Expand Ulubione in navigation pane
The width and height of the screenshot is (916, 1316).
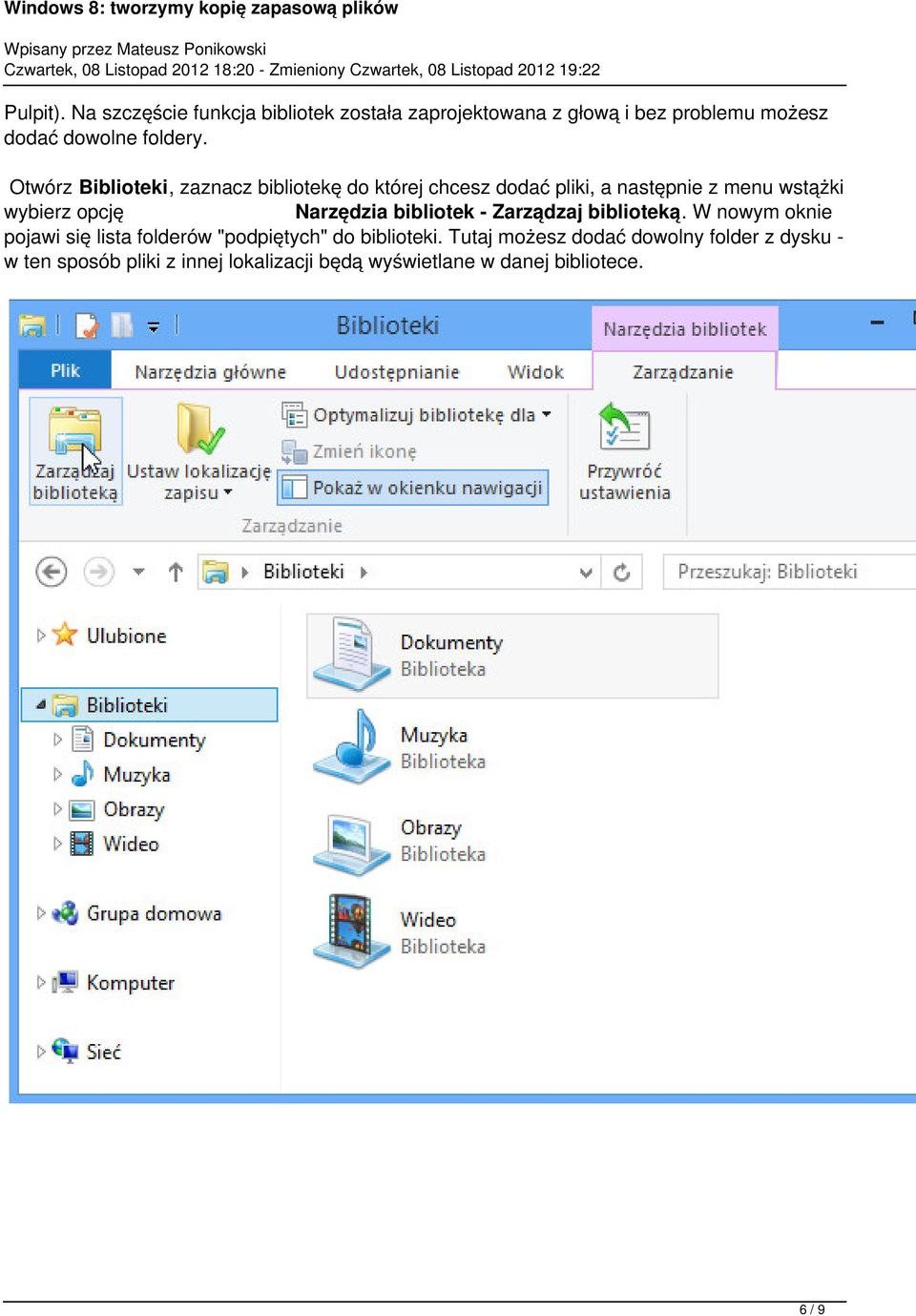click(40, 636)
